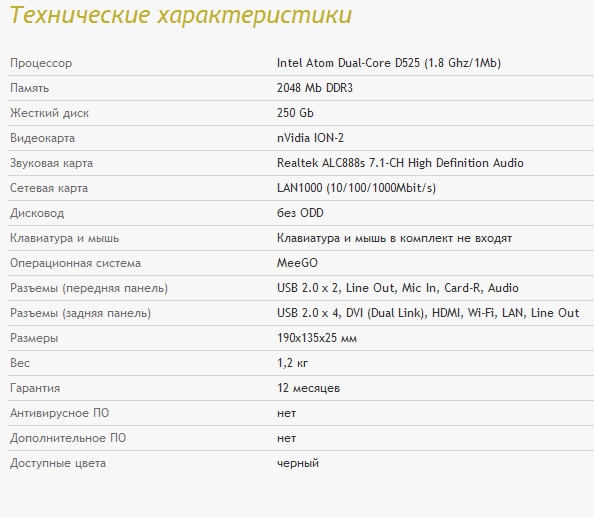Image resolution: width=594 pixels, height=518 pixels.
Task: Select the label 'Память'
Action: tap(30, 88)
